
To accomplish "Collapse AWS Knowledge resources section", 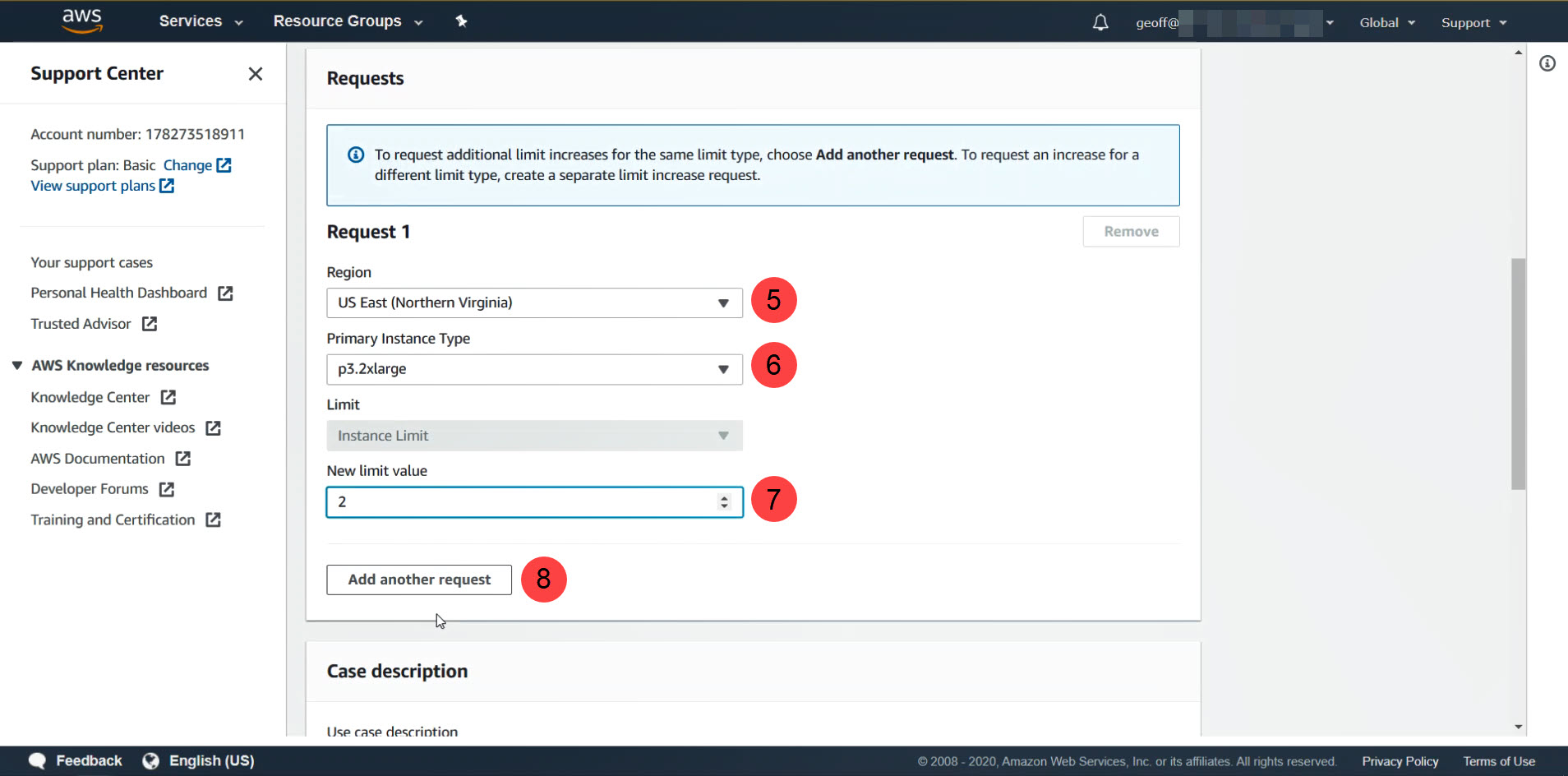I will pyautogui.click(x=16, y=366).
